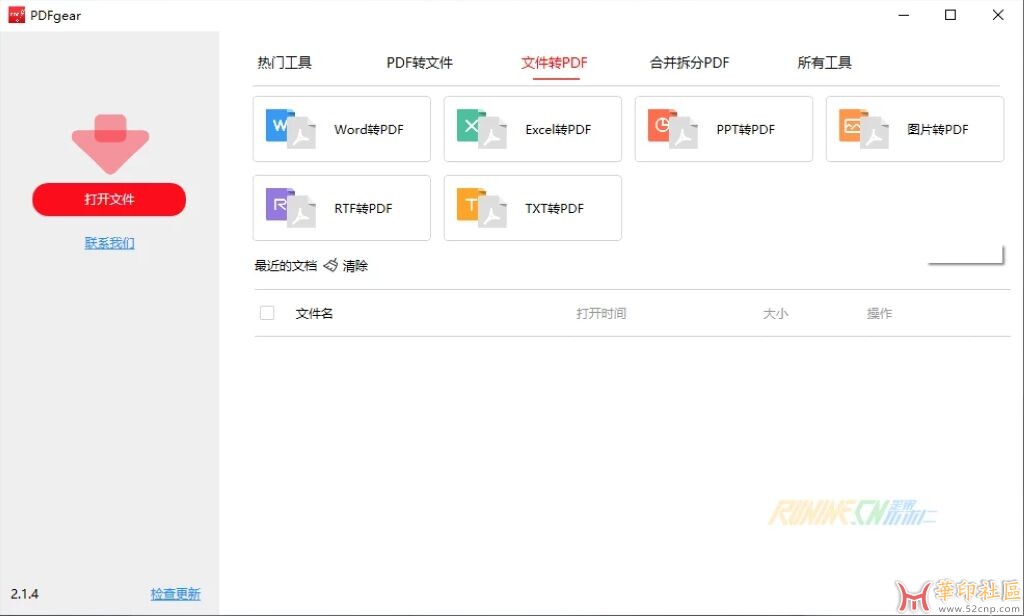Click the big red download arrow icon

110,144
